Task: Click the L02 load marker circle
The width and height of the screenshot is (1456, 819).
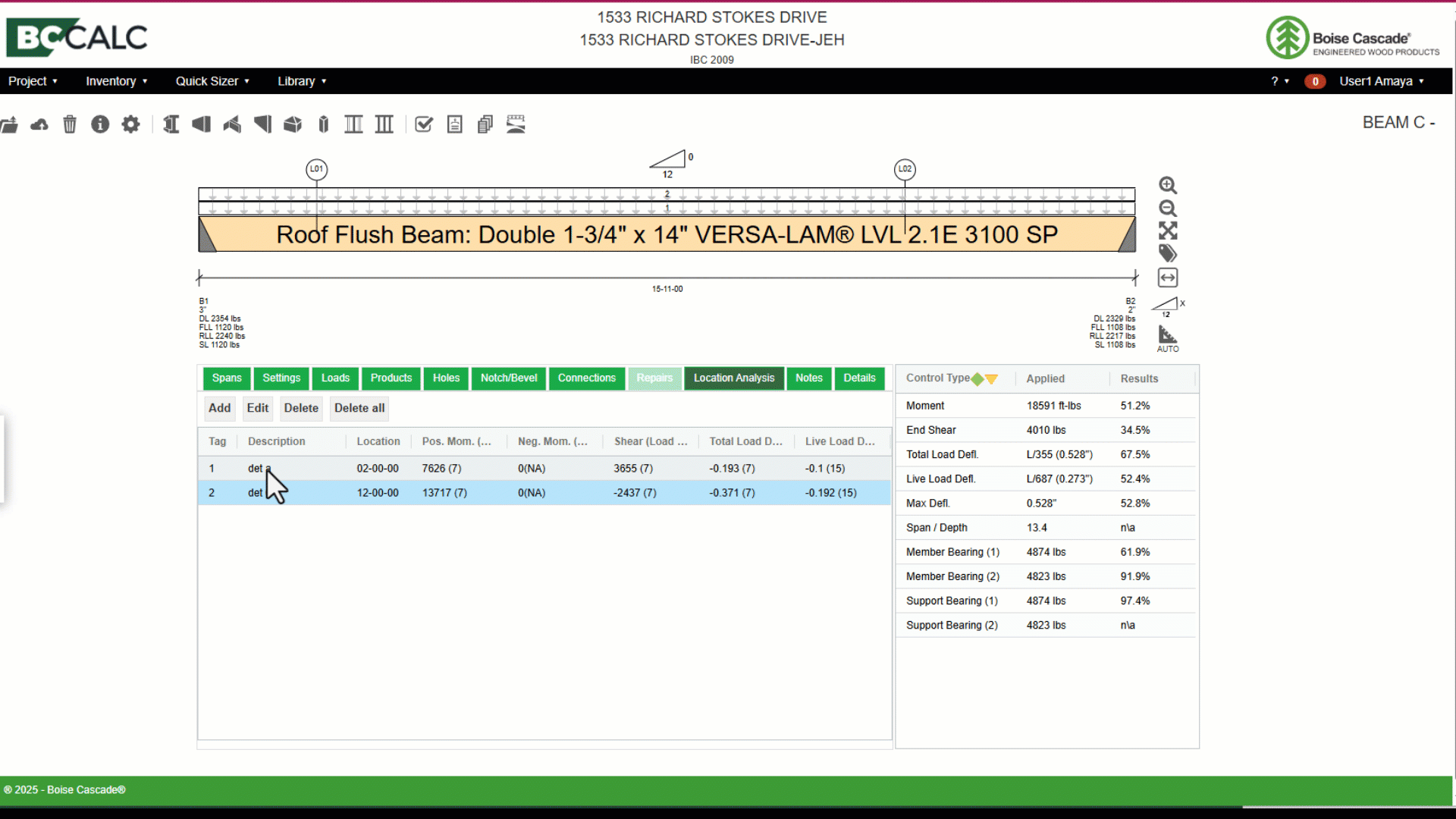Action: pyautogui.click(x=905, y=169)
